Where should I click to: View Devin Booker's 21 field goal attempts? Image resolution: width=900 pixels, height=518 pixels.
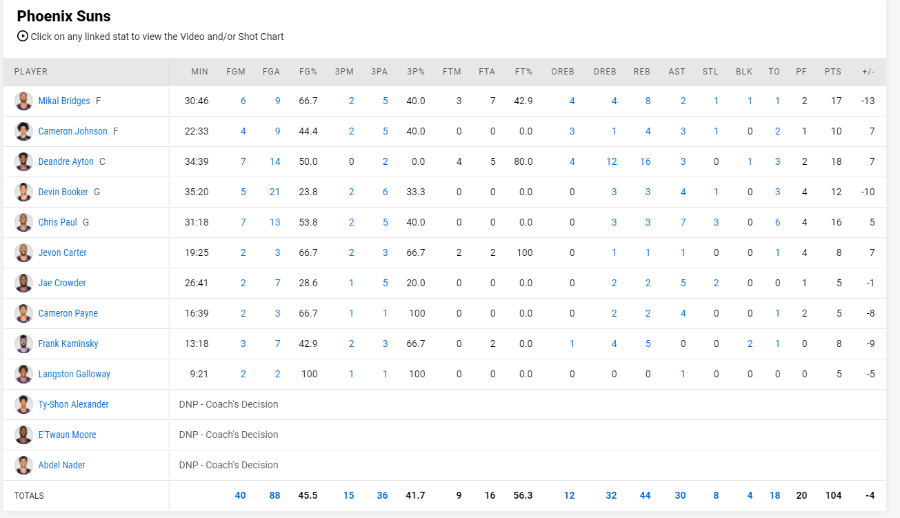[x=274, y=192]
